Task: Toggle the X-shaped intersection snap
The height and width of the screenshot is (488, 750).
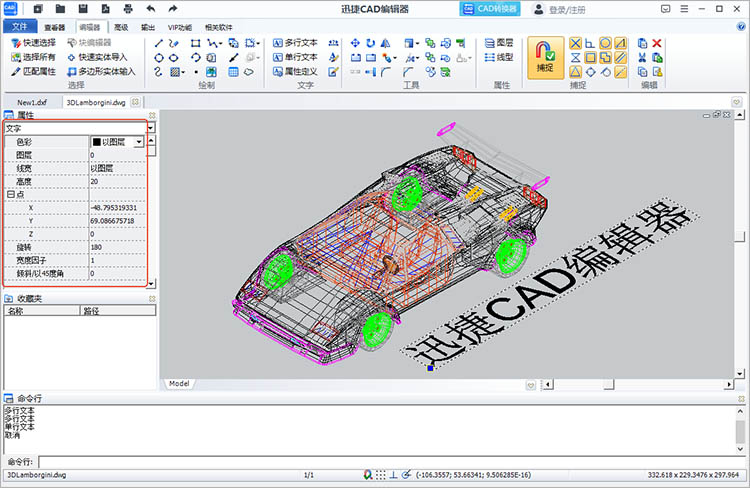Action: (575, 44)
